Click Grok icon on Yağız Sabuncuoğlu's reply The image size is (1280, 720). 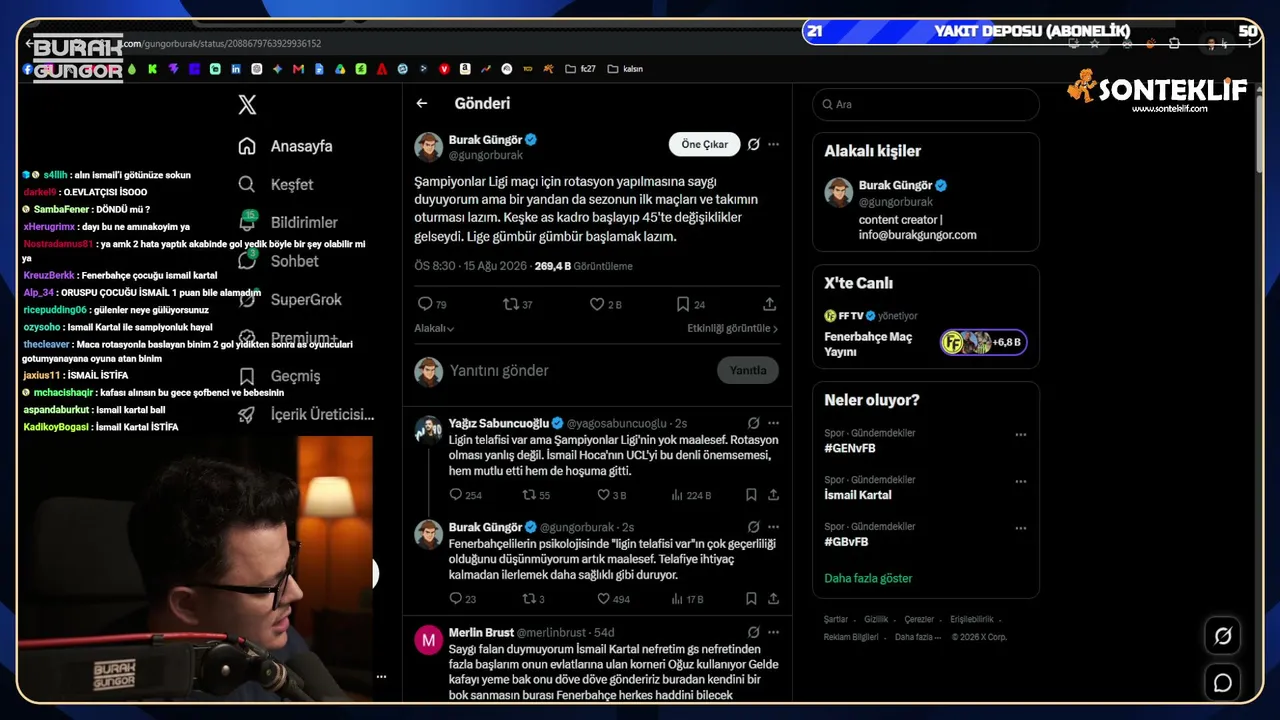(x=754, y=423)
